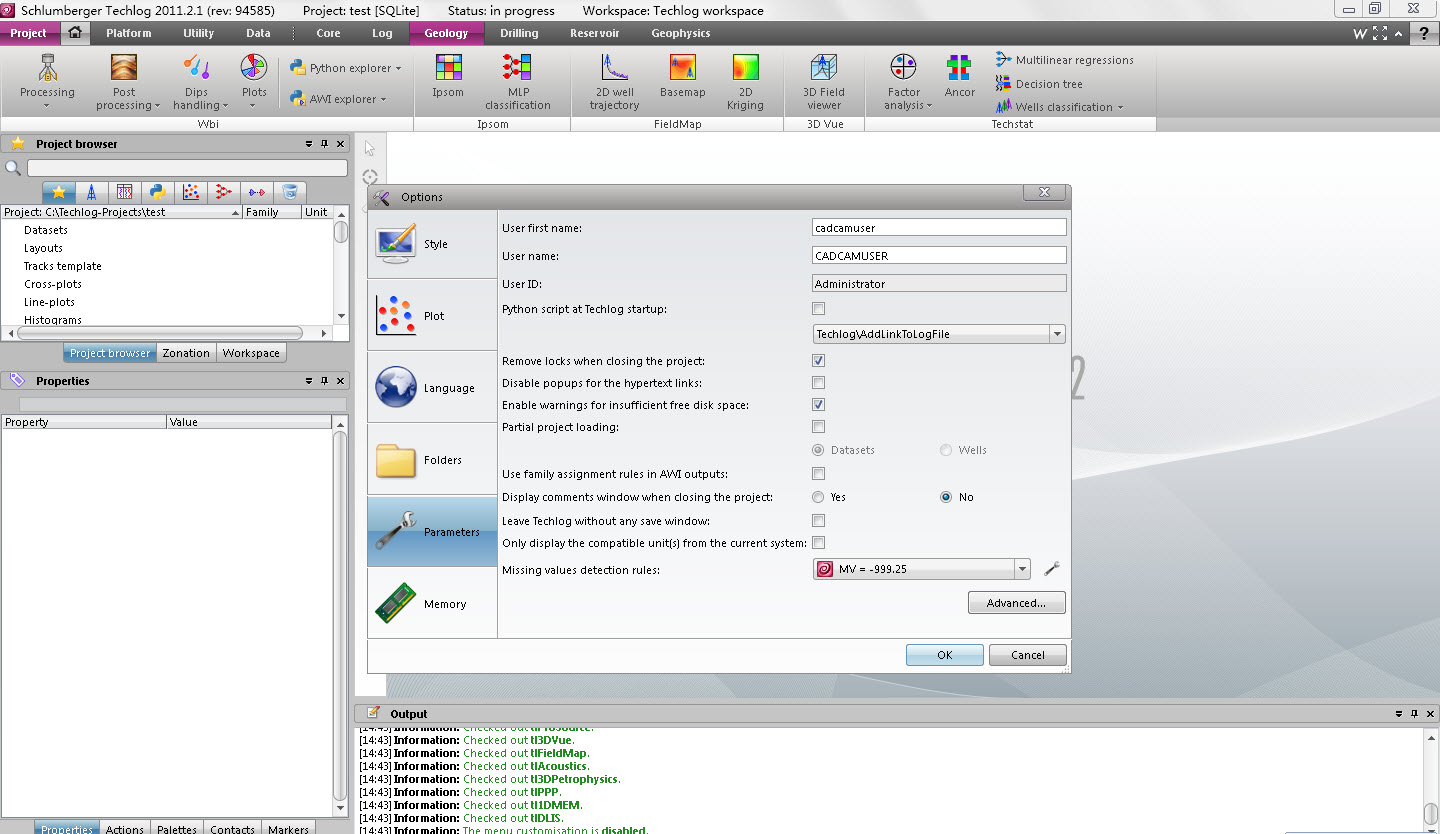Expand the Python explorer dropdown
Viewport: 1440px width, 834px height.
click(345, 68)
